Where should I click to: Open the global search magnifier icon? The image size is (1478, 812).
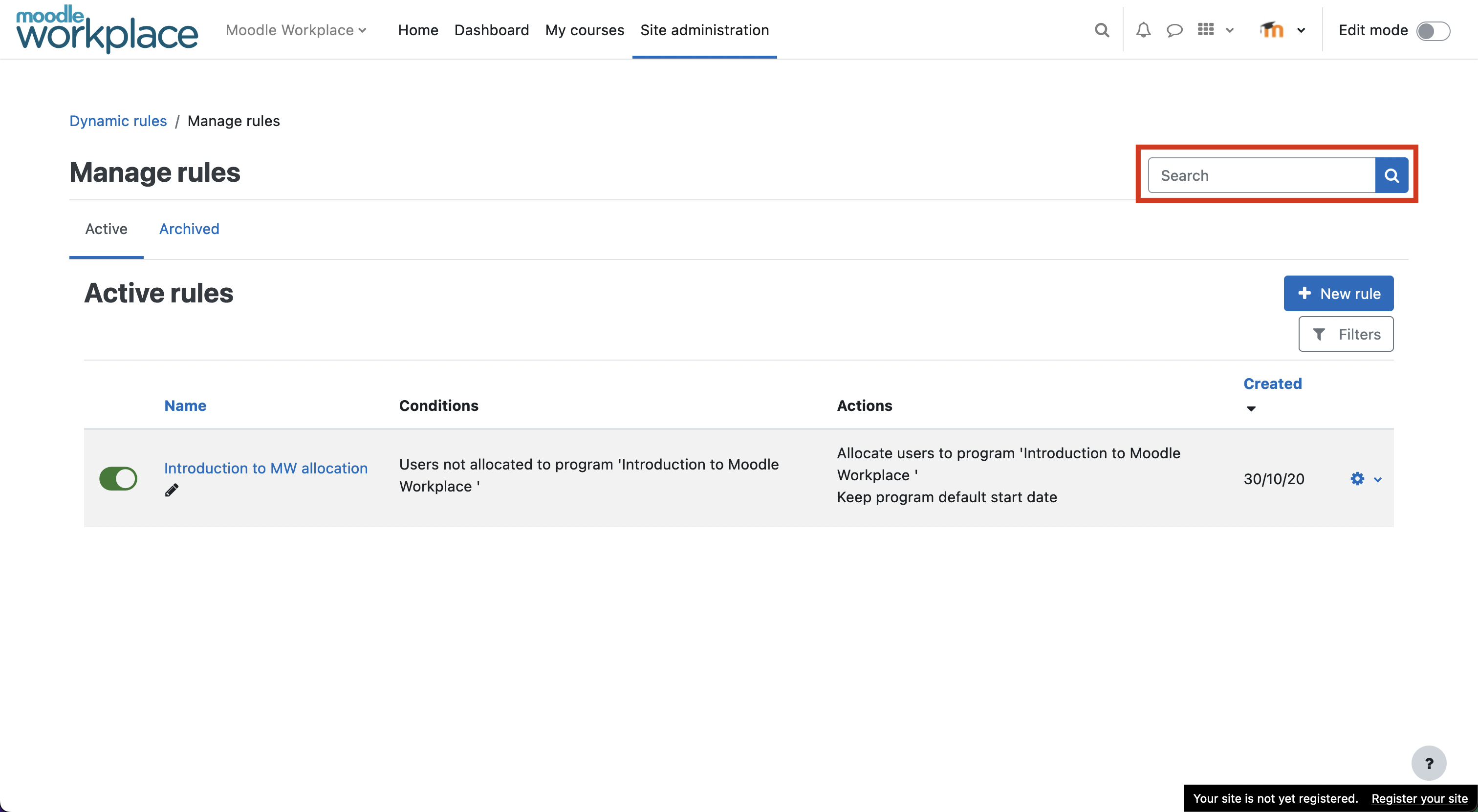[x=1102, y=30]
